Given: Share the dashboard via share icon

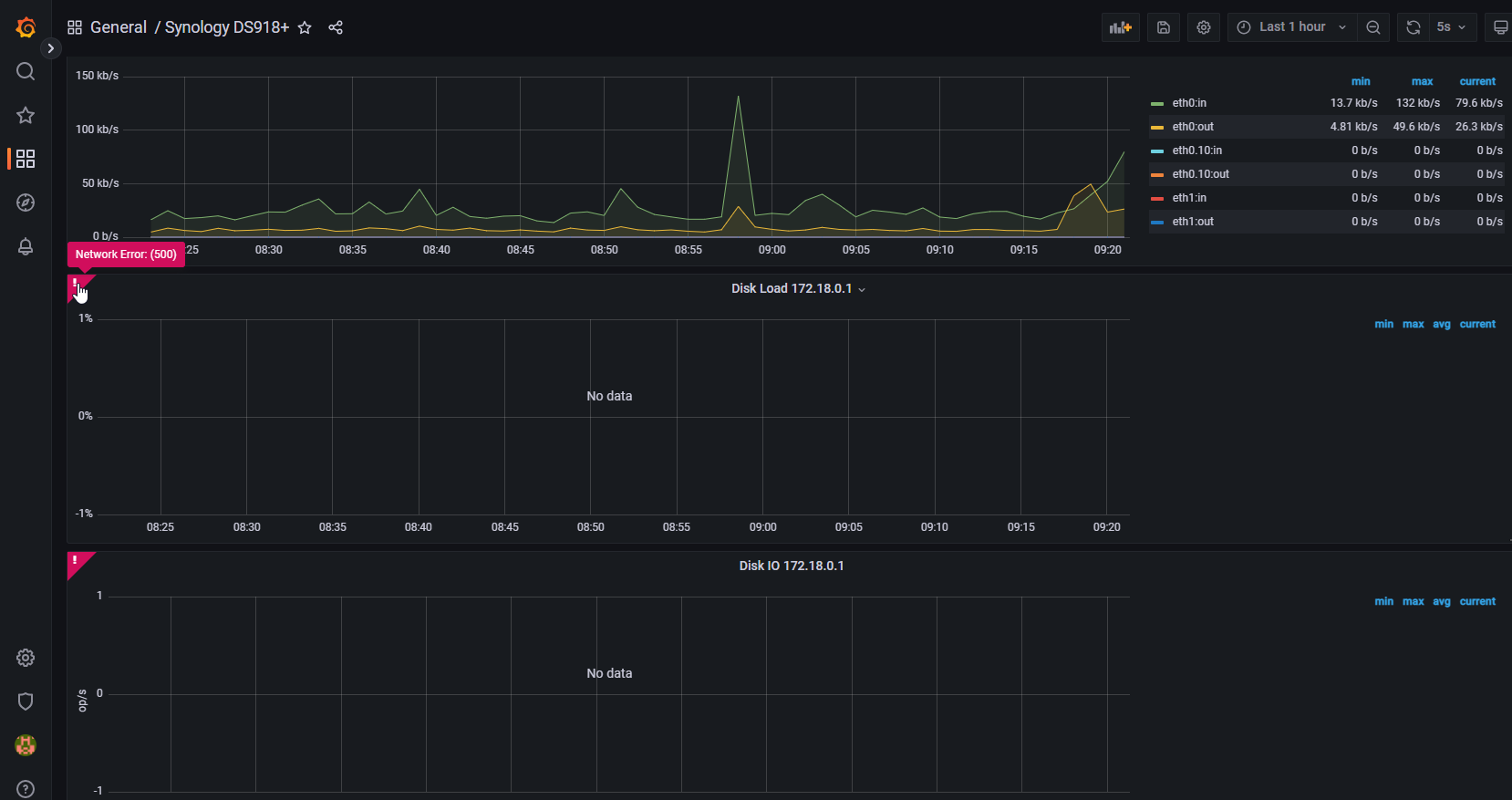Looking at the screenshot, I should pos(336,27).
